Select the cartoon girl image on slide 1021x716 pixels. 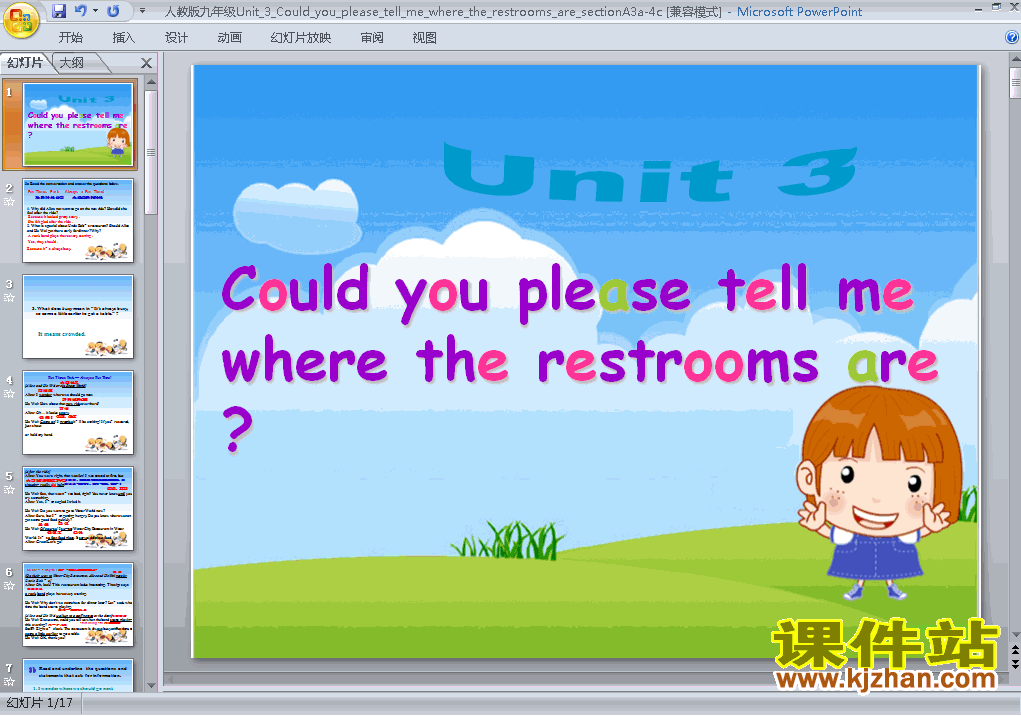878,492
